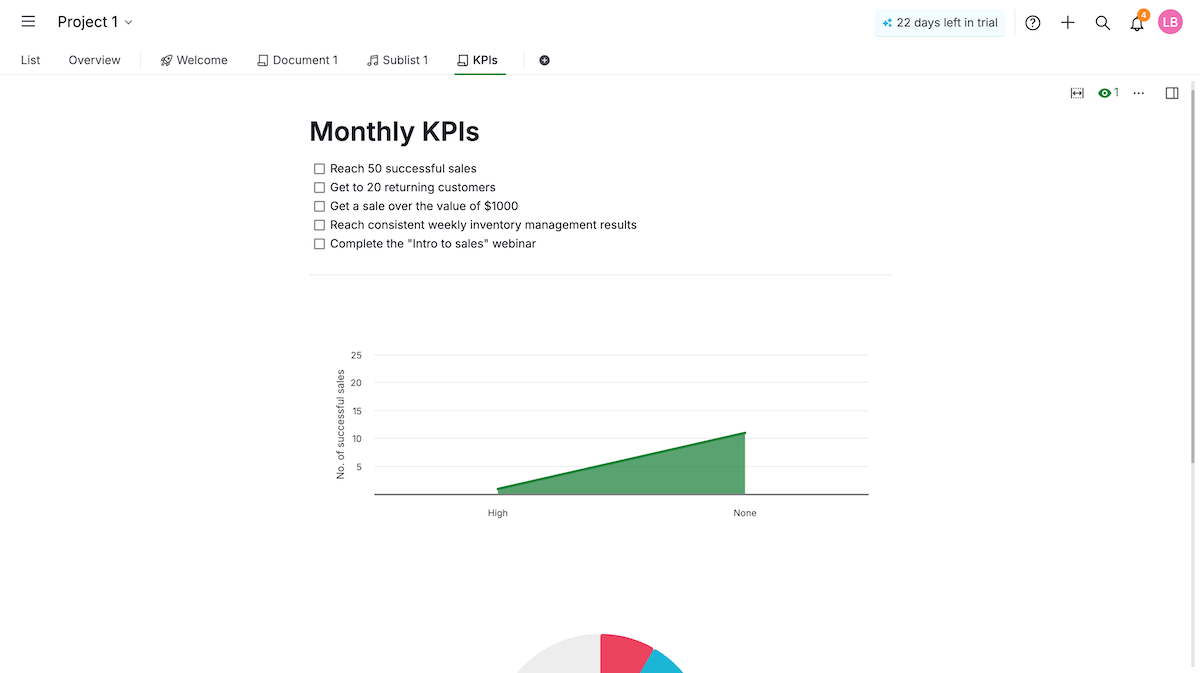
Task: Click the page width adjustment icon
Action: click(1076, 92)
